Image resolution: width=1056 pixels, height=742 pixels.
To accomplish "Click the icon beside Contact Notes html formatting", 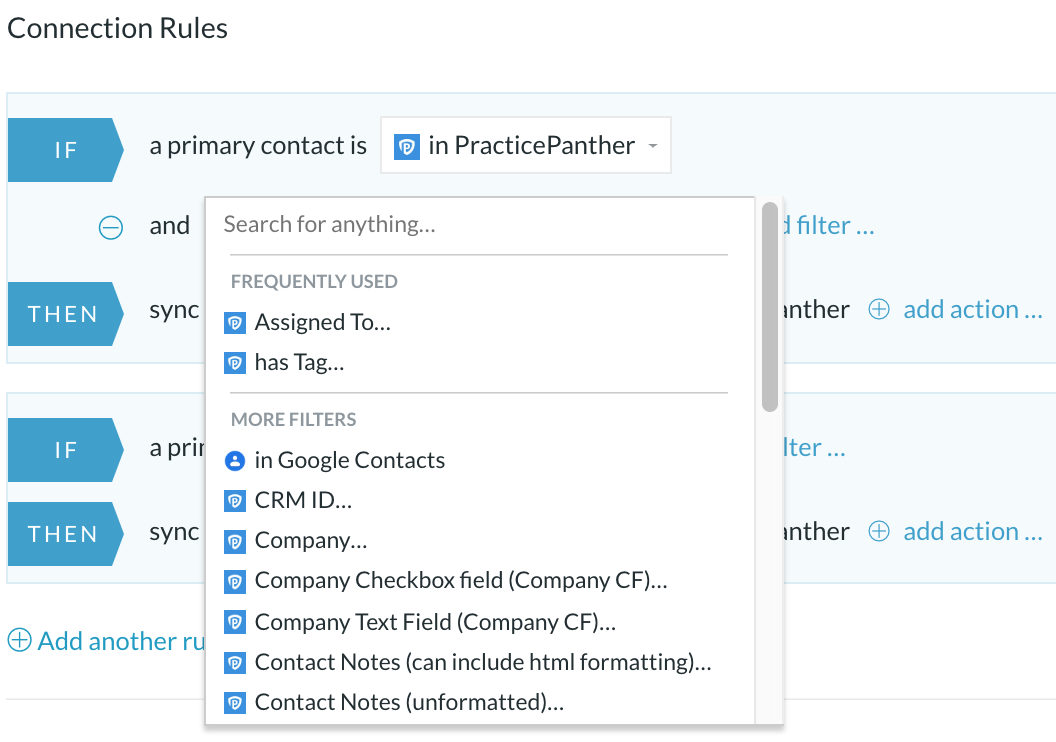I will click(234, 664).
